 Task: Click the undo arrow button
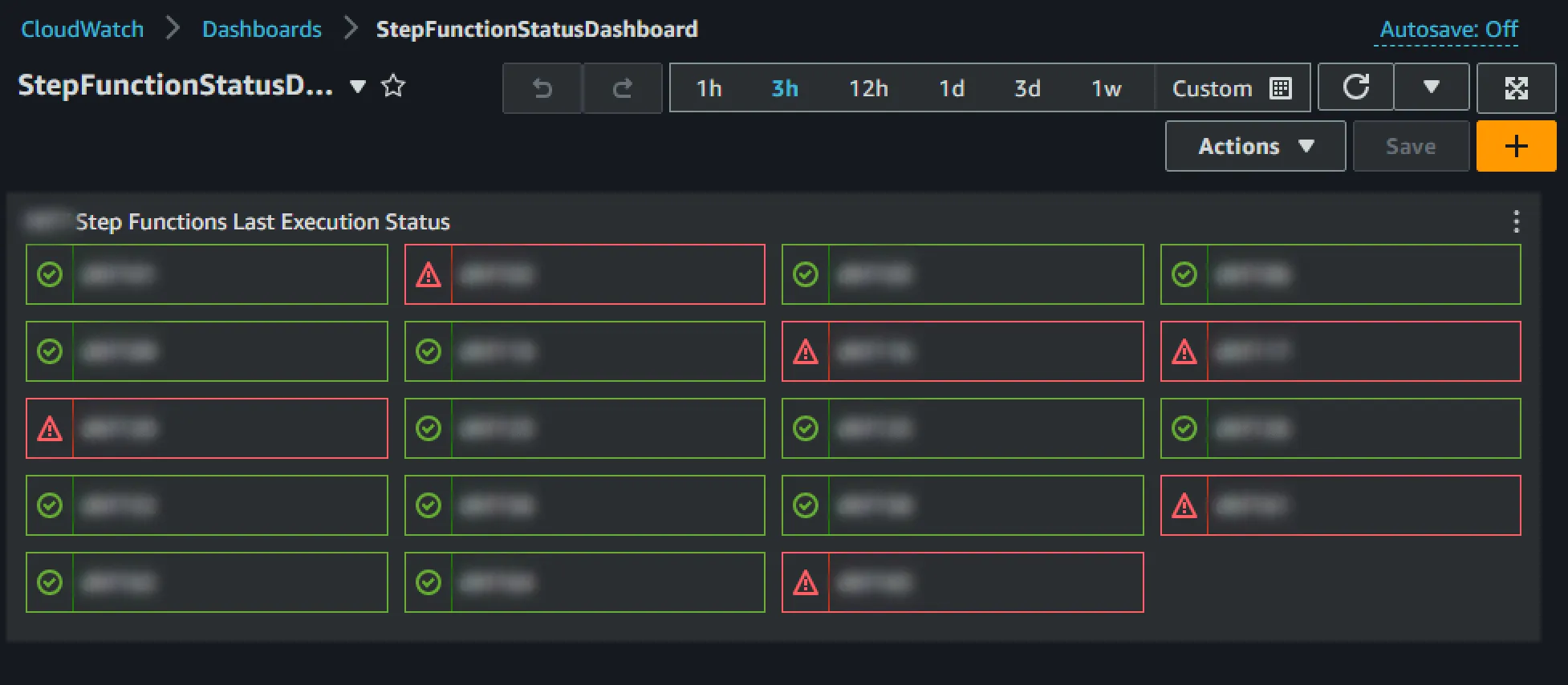pos(542,88)
